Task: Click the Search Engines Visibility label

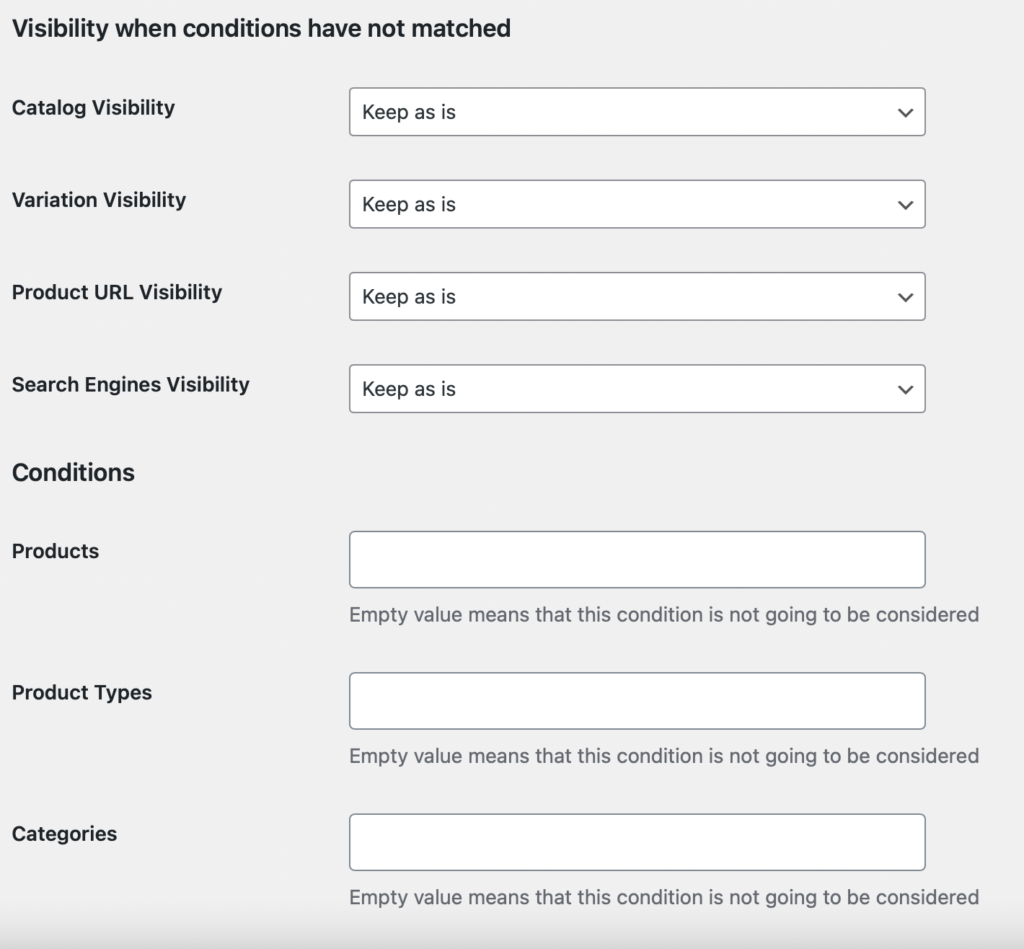Action: [130, 384]
